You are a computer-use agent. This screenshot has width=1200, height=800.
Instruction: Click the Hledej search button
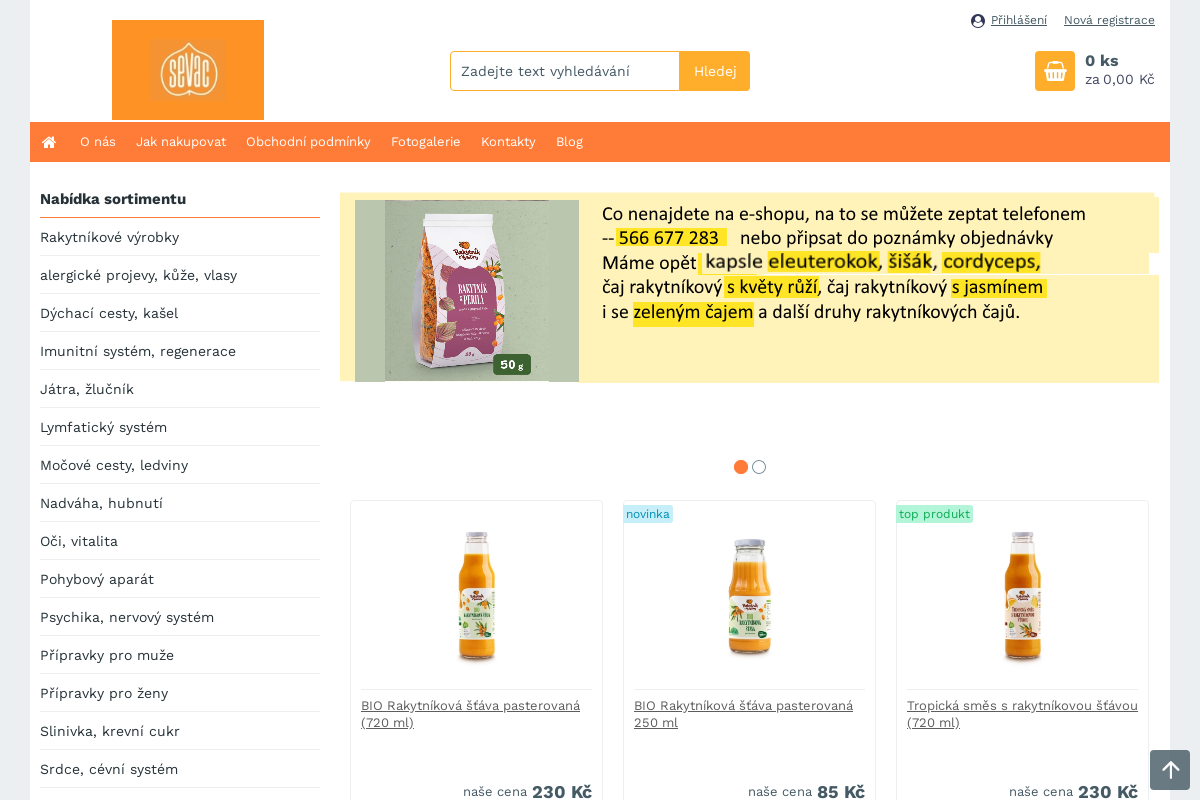[715, 71]
